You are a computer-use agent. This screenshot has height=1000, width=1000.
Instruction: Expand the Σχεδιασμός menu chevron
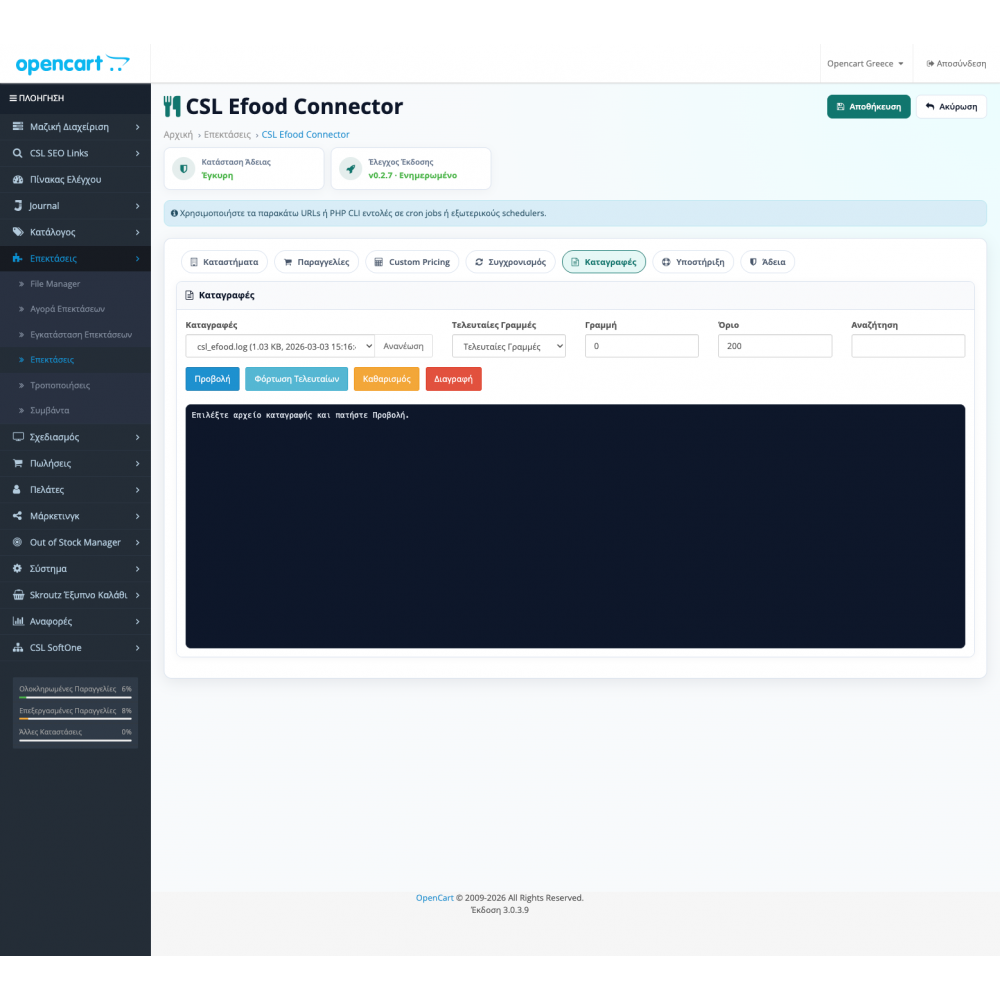click(137, 437)
